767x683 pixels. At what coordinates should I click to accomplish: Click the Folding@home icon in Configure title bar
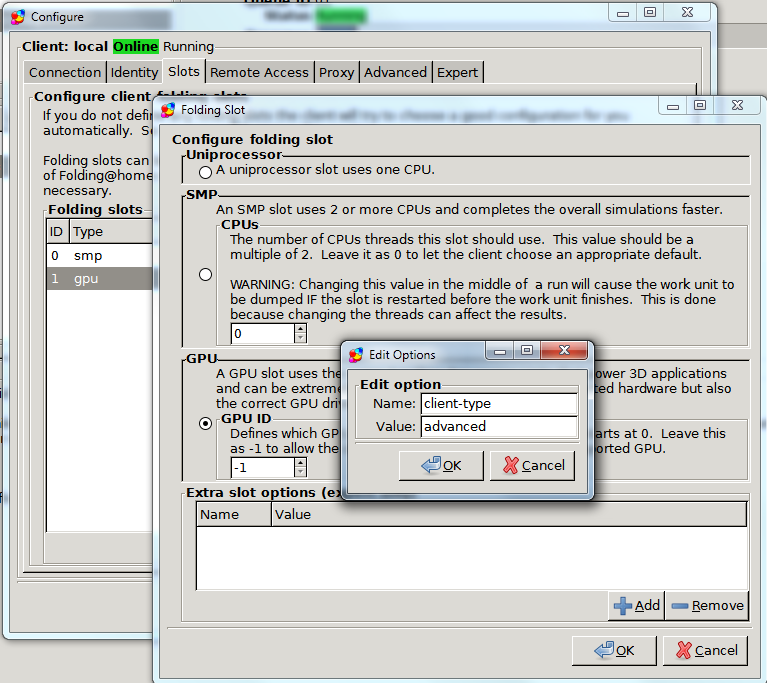point(18,17)
